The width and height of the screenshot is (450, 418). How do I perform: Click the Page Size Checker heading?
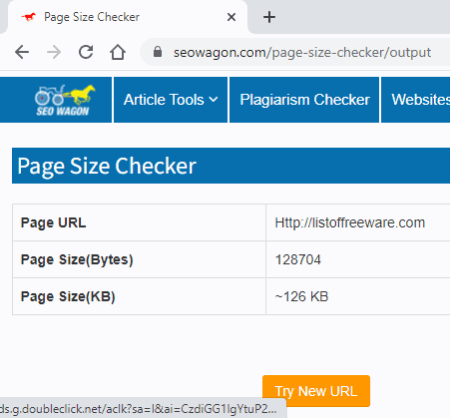coord(107,166)
